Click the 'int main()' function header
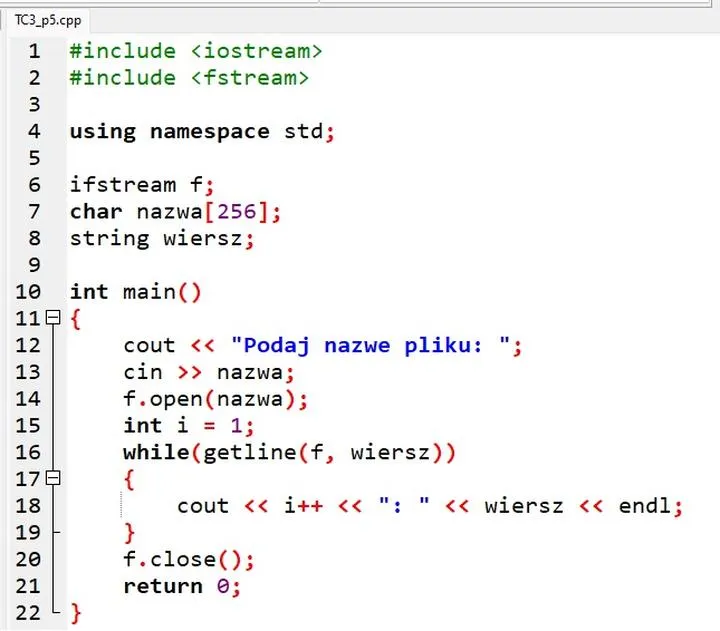Image resolution: width=720 pixels, height=631 pixels. pyautogui.click(x=135, y=292)
